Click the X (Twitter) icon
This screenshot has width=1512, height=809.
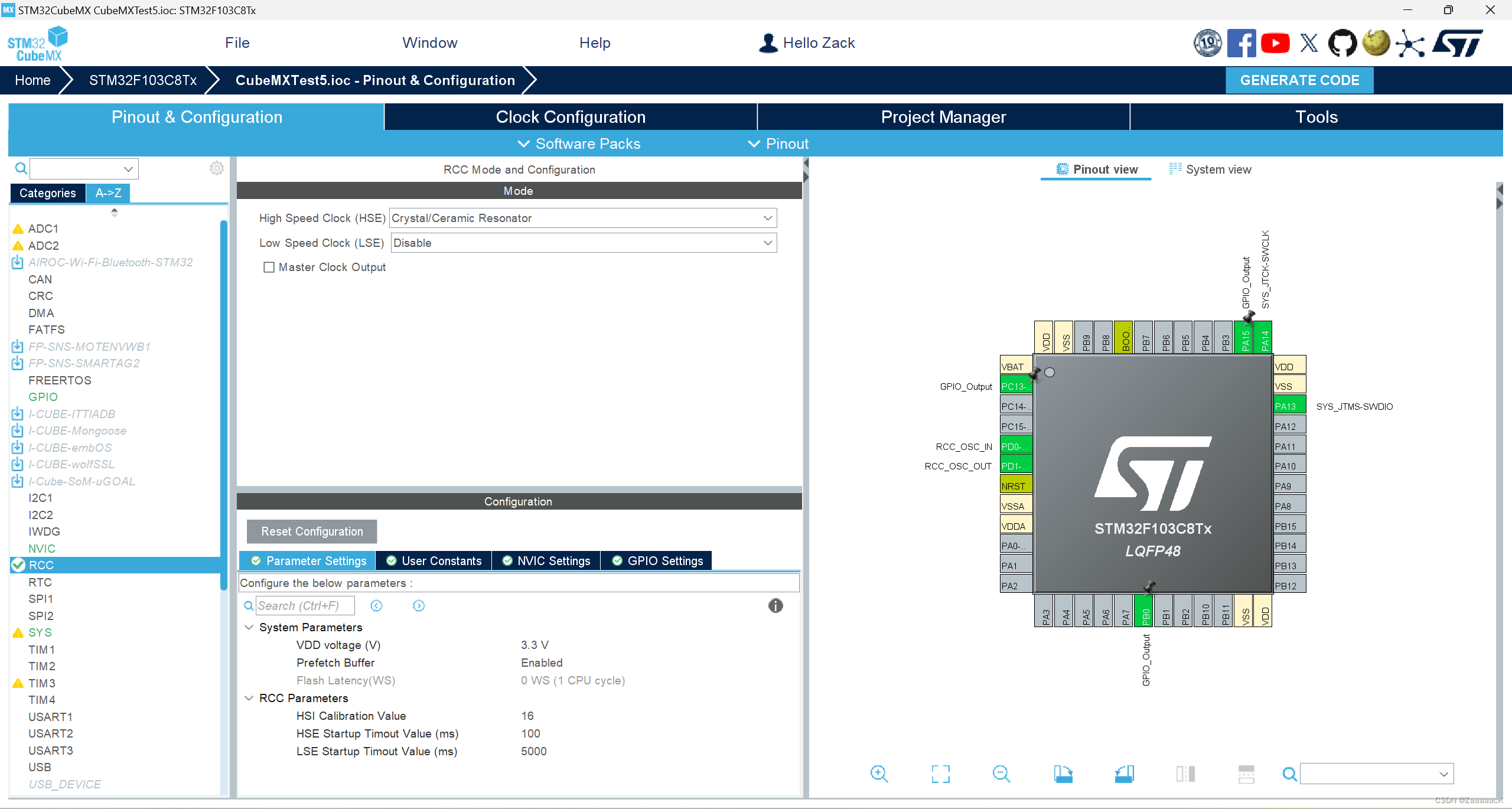coord(1309,43)
